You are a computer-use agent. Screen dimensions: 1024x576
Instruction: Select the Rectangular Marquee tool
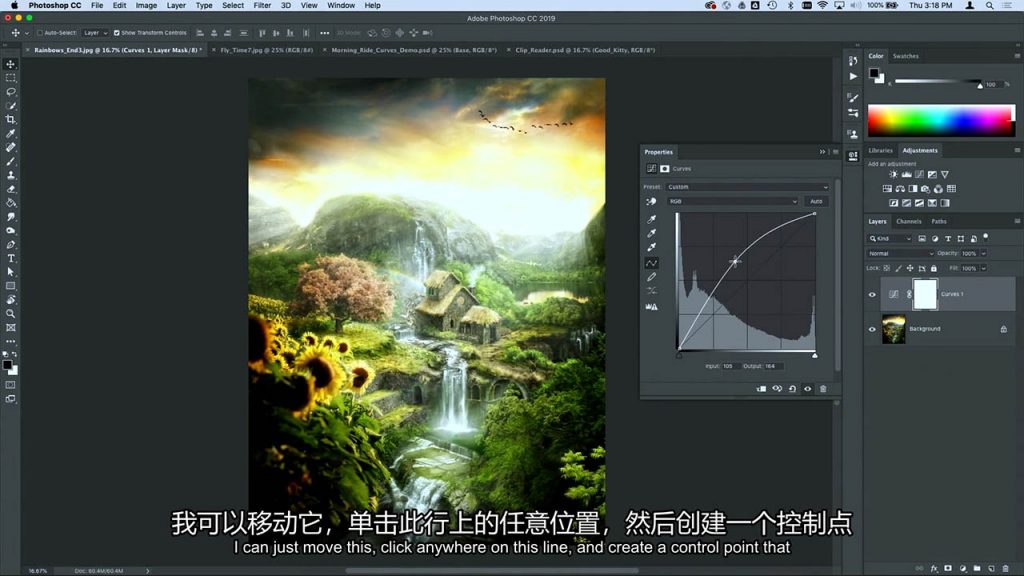click(x=10, y=78)
